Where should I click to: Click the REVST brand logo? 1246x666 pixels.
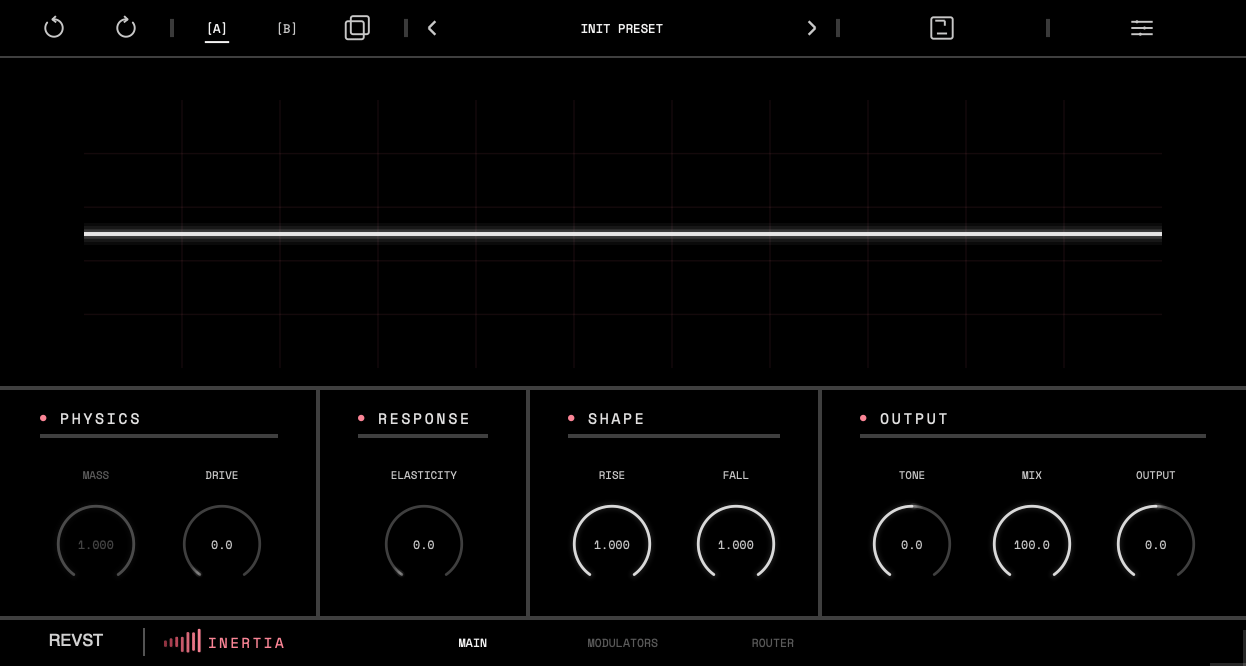tap(76, 640)
